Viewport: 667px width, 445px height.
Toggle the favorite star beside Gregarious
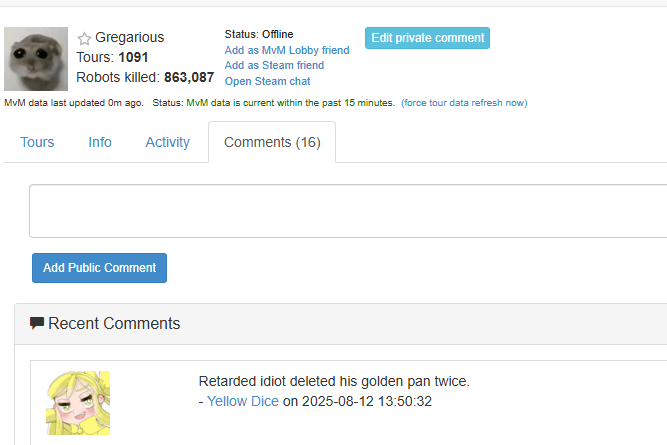point(84,39)
